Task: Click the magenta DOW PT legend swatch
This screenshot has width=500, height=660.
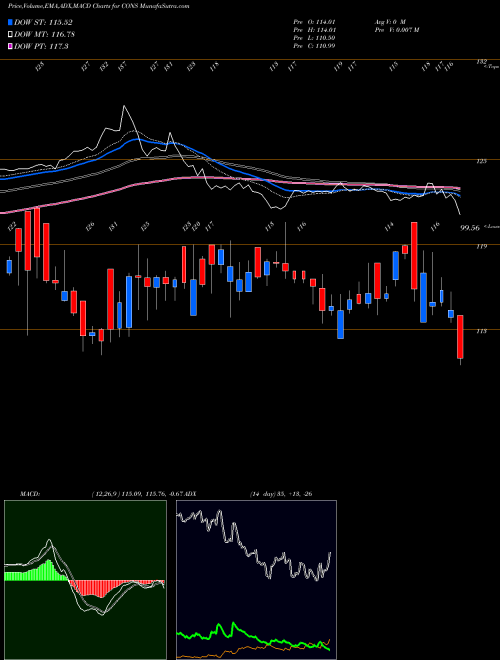Action: click(10, 46)
